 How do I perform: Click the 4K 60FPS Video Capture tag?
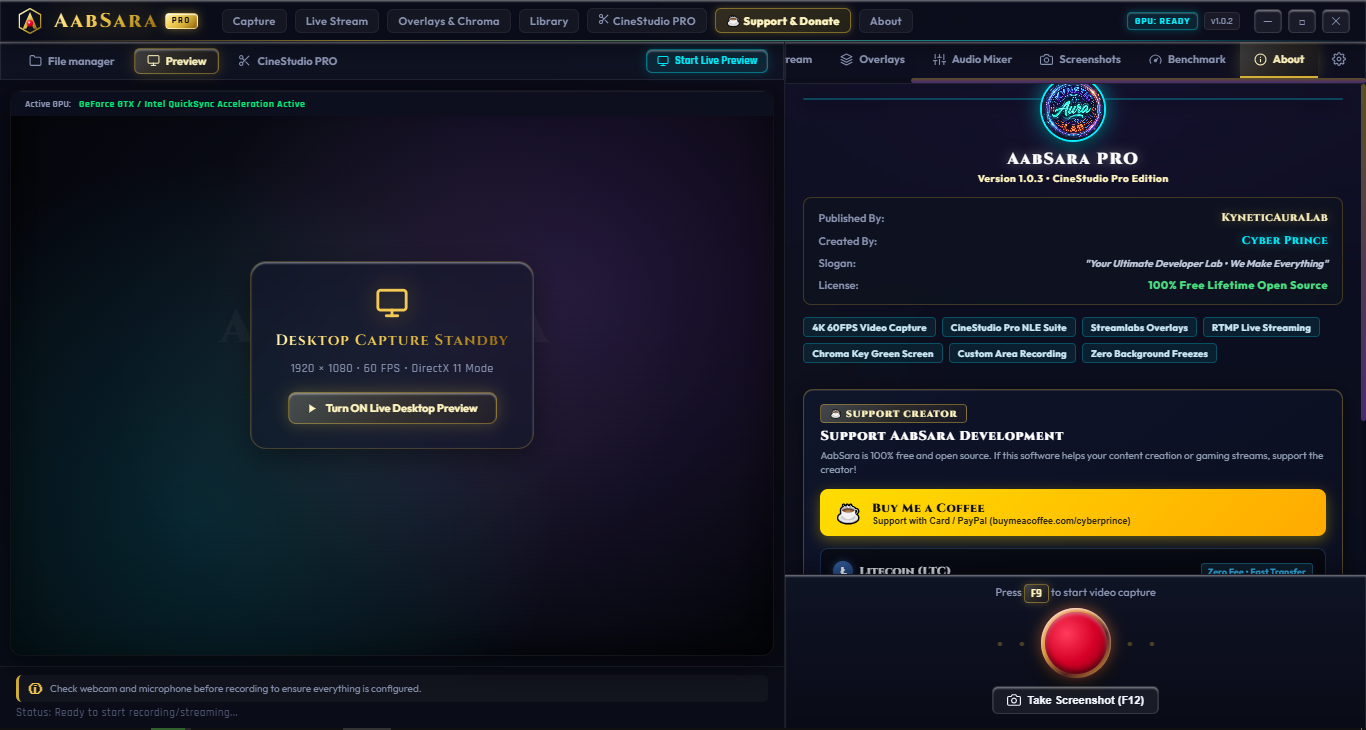(x=869, y=327)
